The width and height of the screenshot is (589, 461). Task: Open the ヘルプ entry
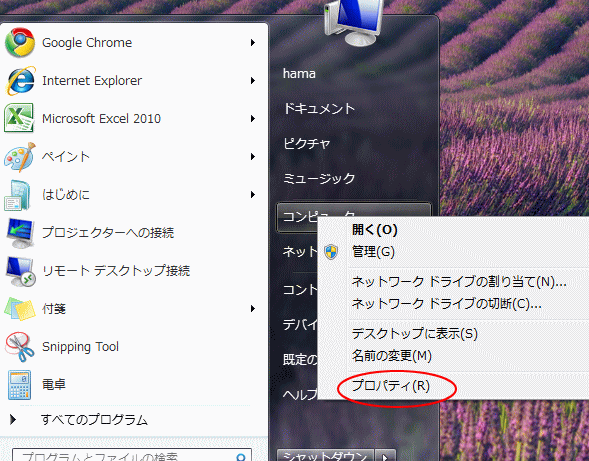click(300, 394)
